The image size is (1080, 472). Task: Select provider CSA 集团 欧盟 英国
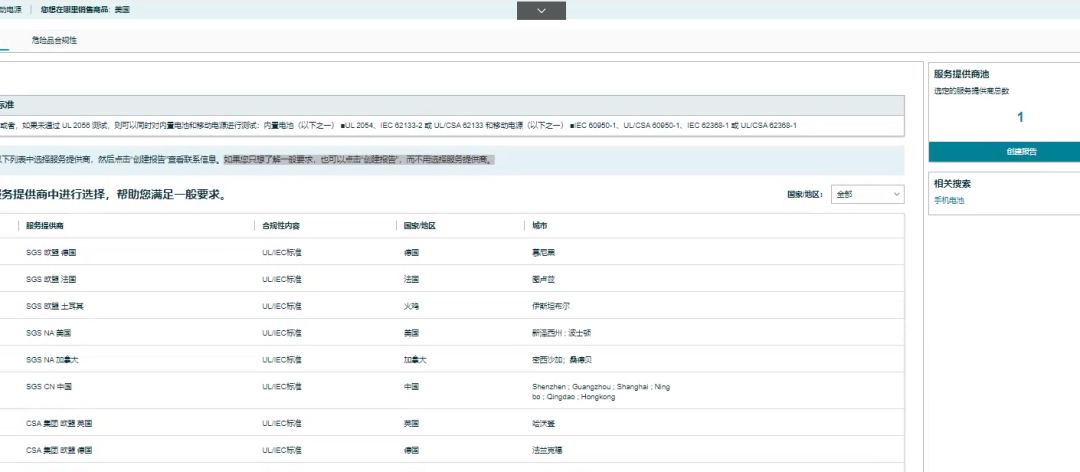(x=59, y=423)
